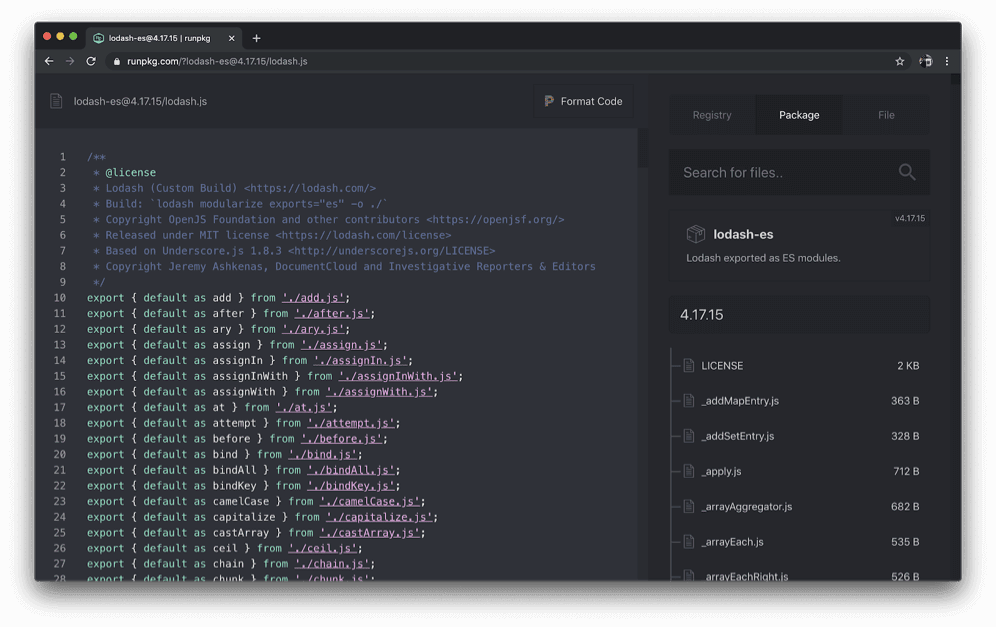Screen dimensions: 996x627
Task: Open a new browser tab
Action: 257,38
